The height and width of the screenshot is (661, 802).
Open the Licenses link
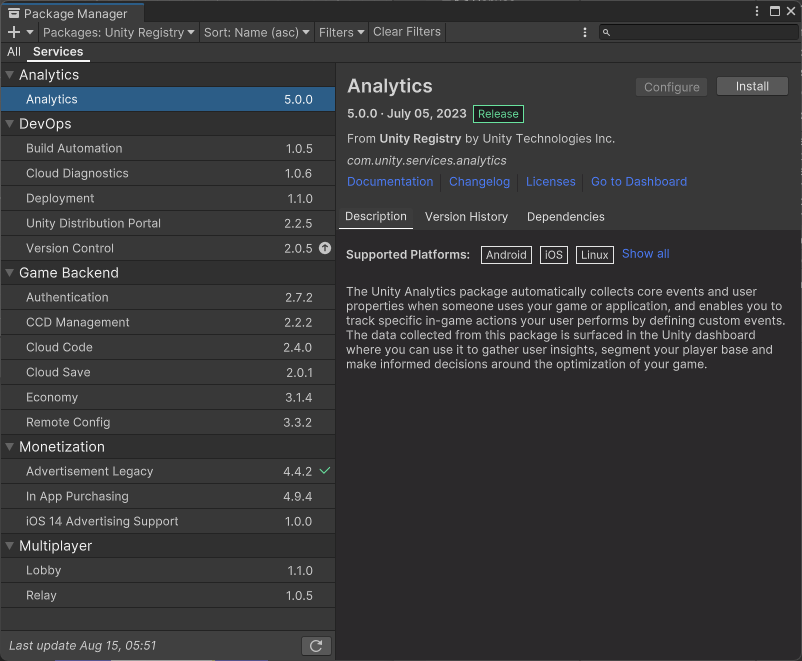[550, 182]
